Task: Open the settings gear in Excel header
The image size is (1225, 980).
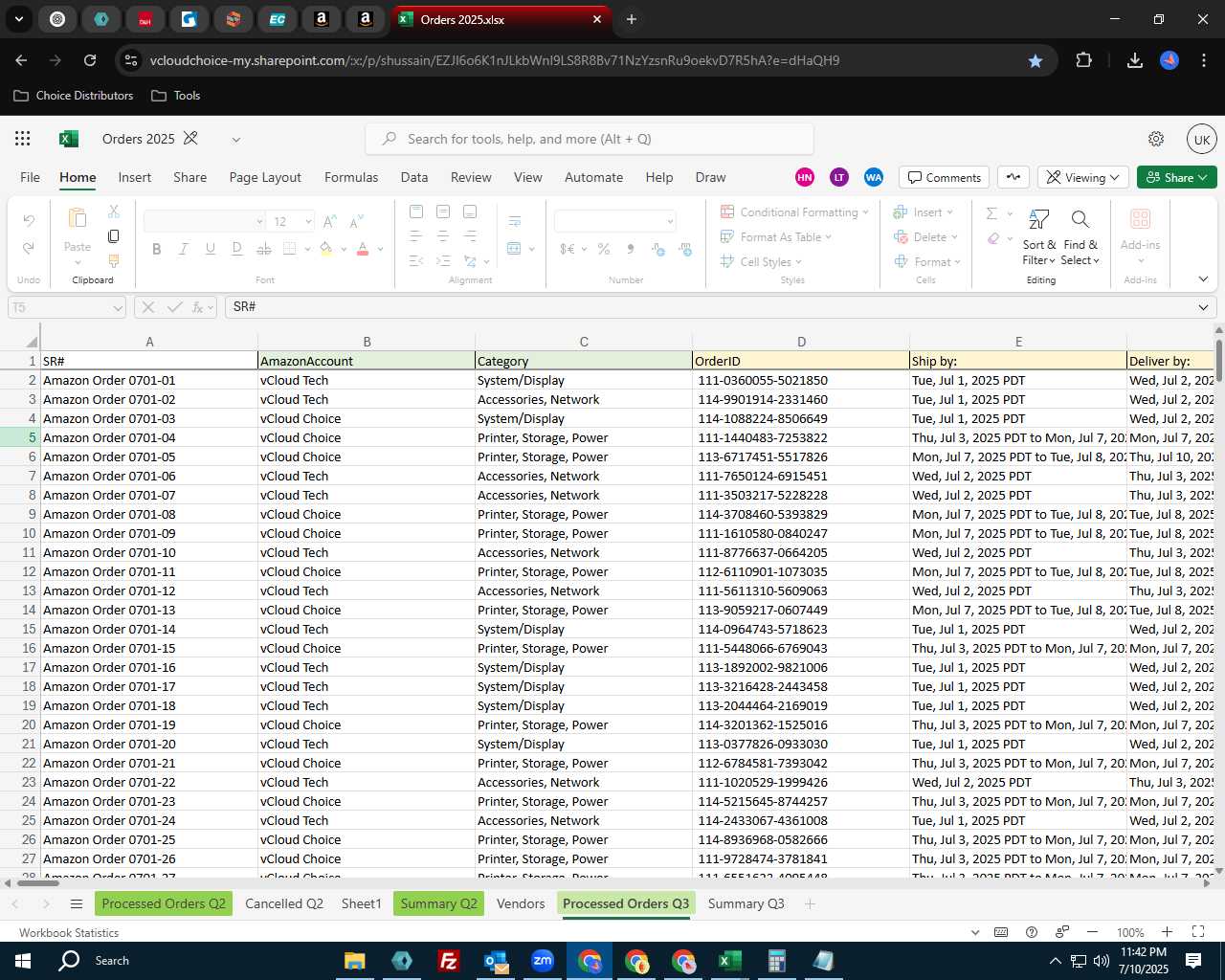Action: point(1156,139)
